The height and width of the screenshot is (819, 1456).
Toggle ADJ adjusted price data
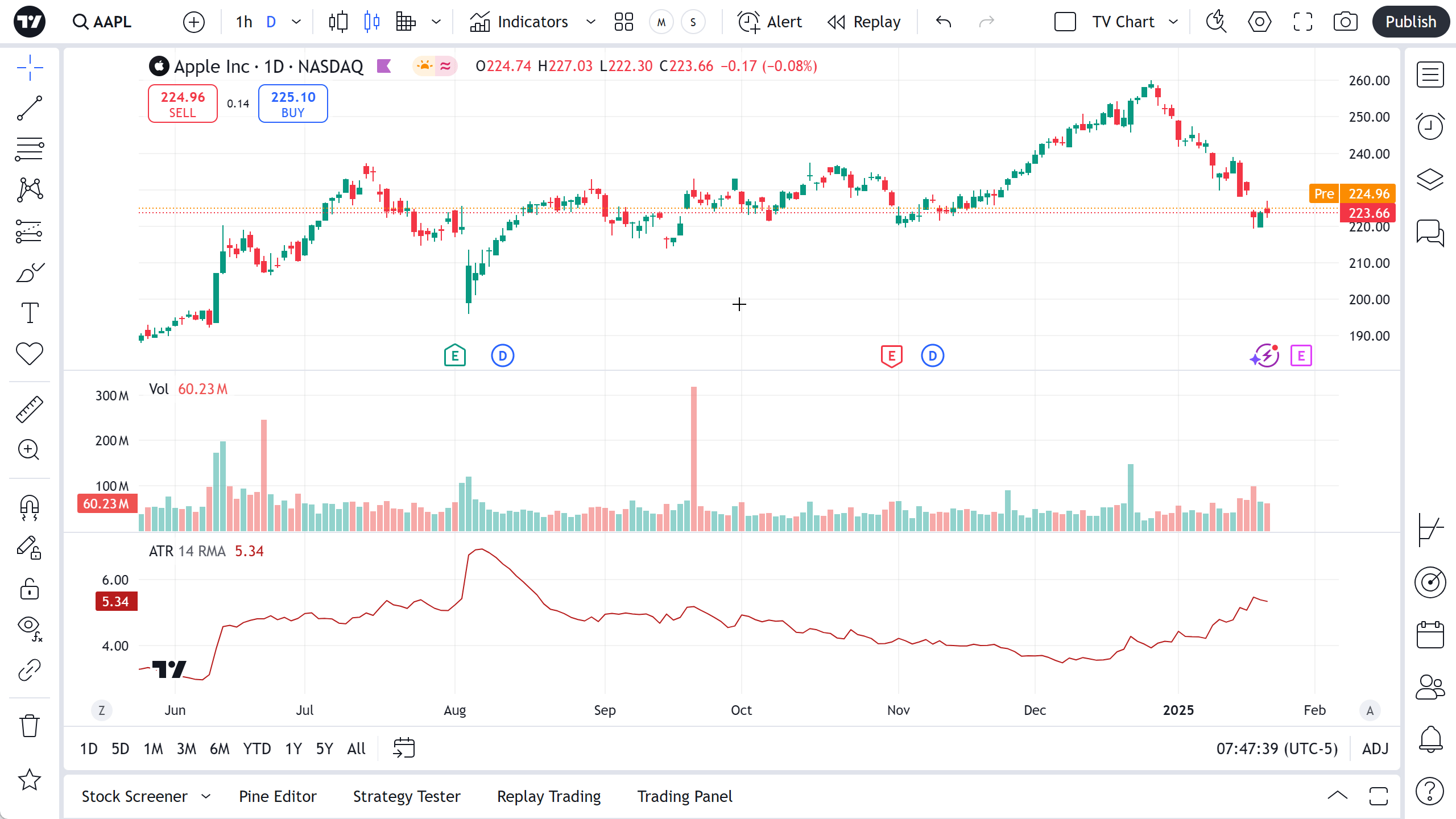tap(1375, 748)
